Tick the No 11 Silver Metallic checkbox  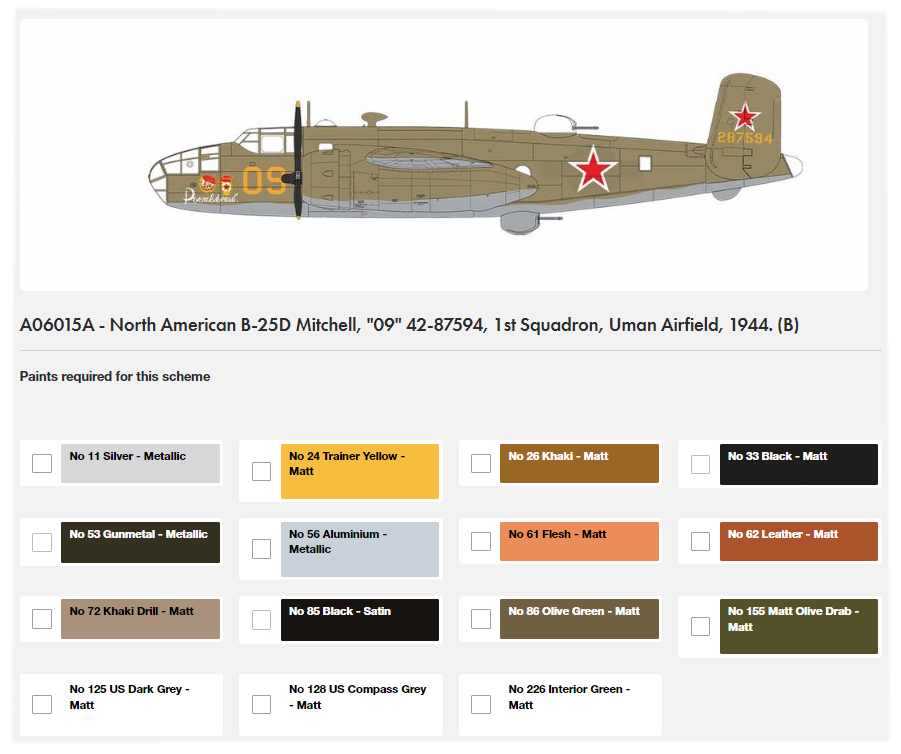pos(42,463)
